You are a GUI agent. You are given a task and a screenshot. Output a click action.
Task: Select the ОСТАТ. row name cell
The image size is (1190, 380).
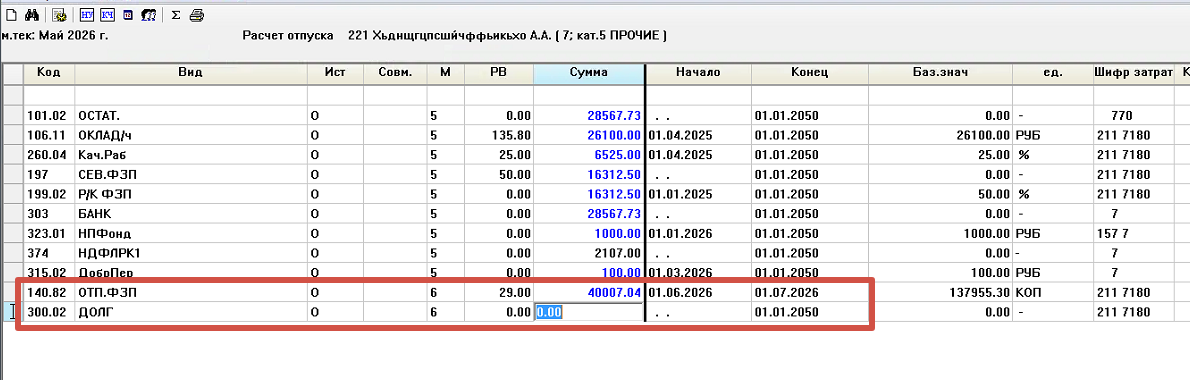190,115
